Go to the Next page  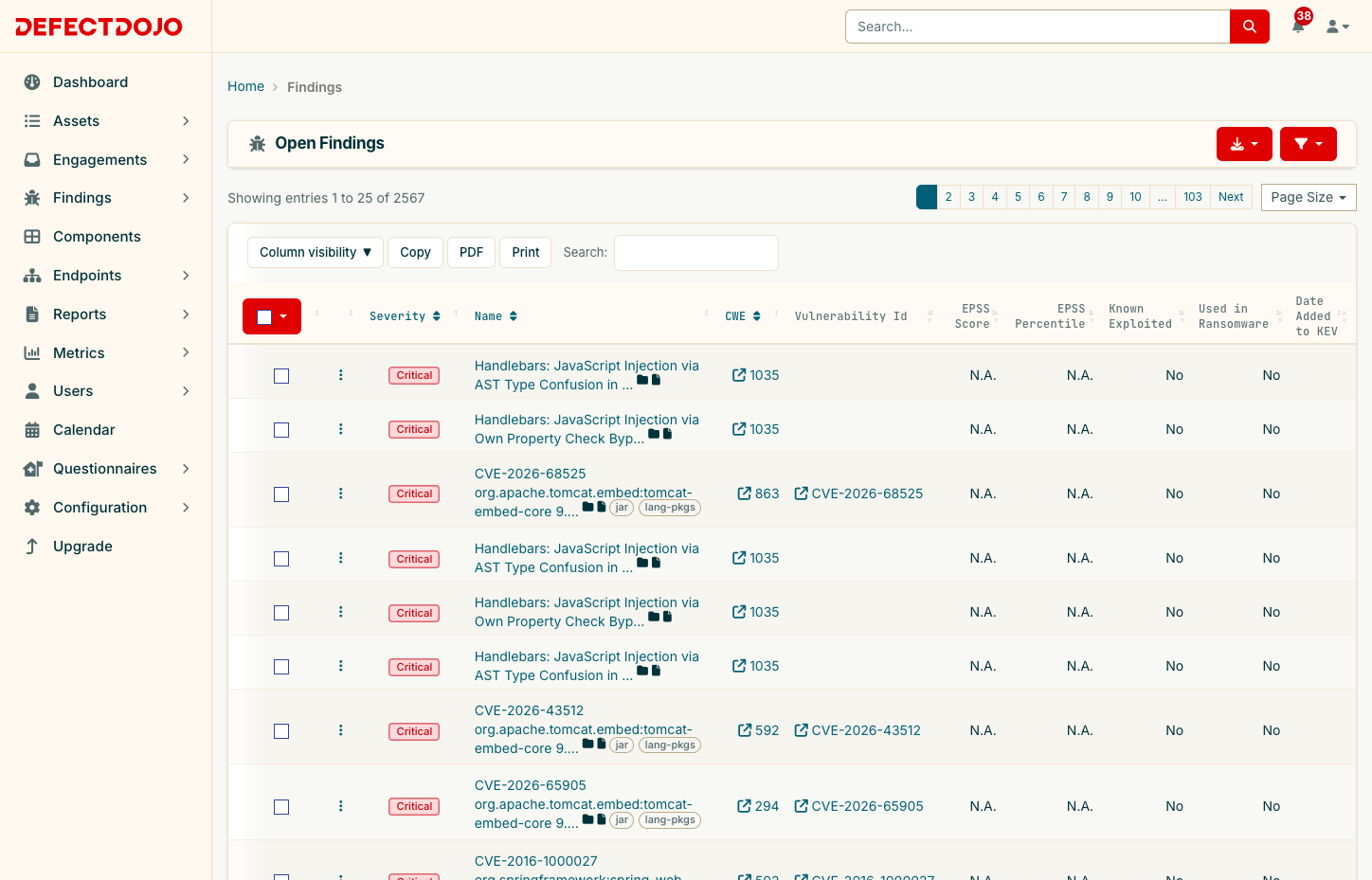(1231, 197)
